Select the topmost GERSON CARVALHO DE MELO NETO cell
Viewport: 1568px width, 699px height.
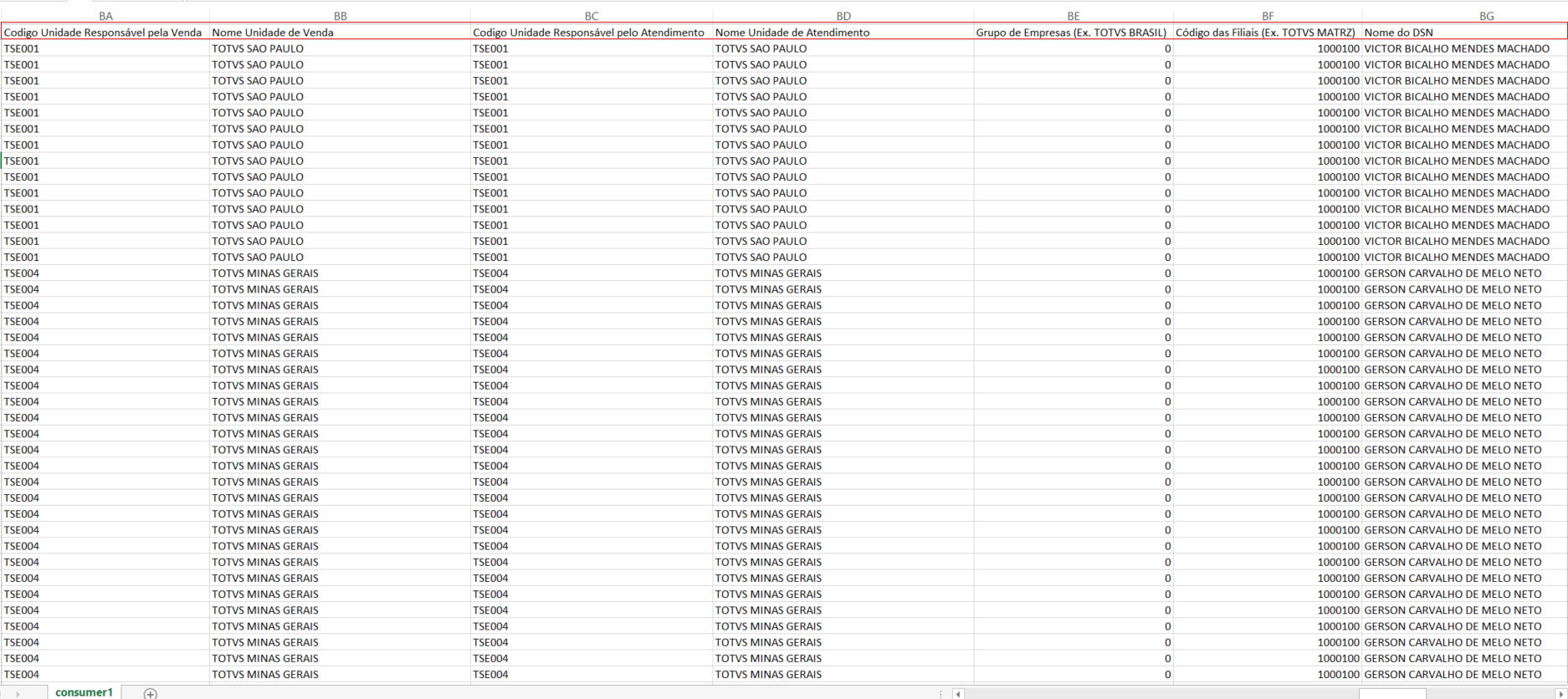click(1464, 273)
